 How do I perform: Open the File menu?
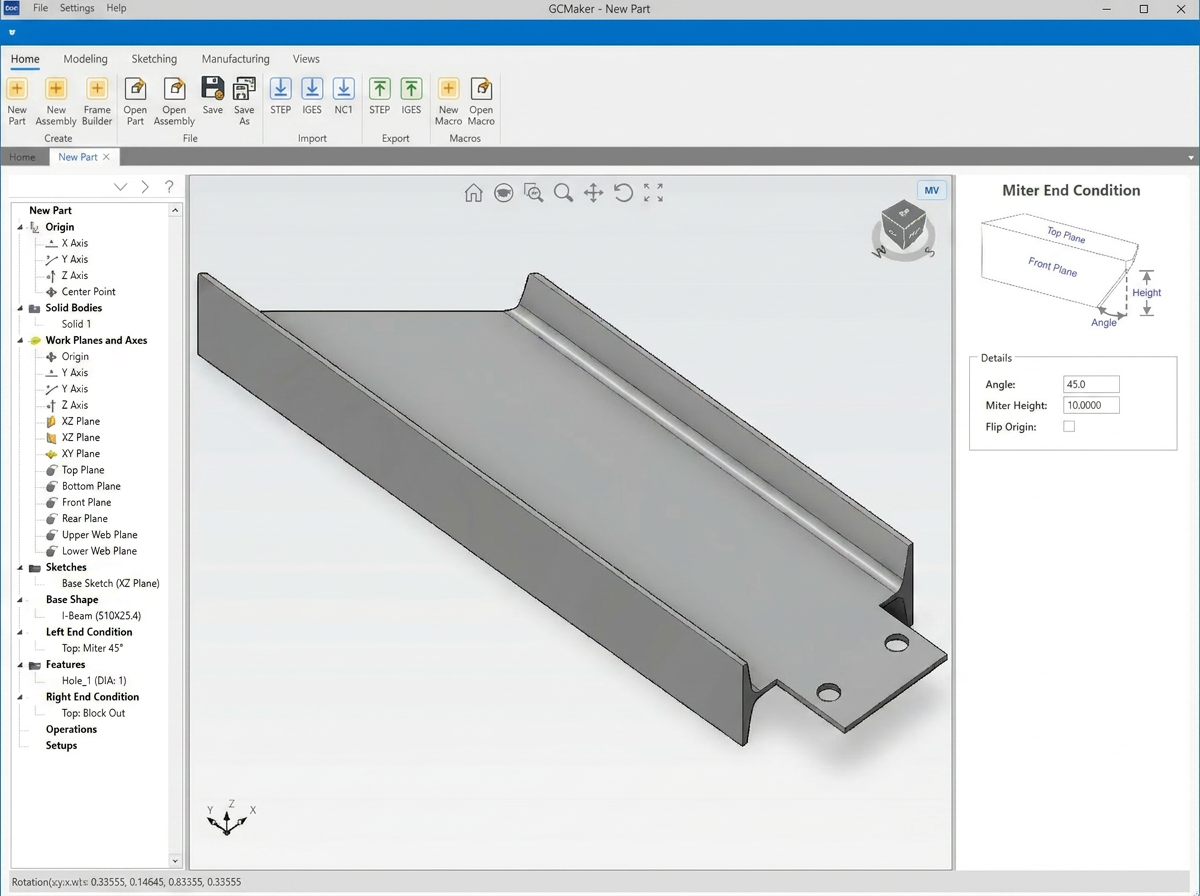coord(40,8)
